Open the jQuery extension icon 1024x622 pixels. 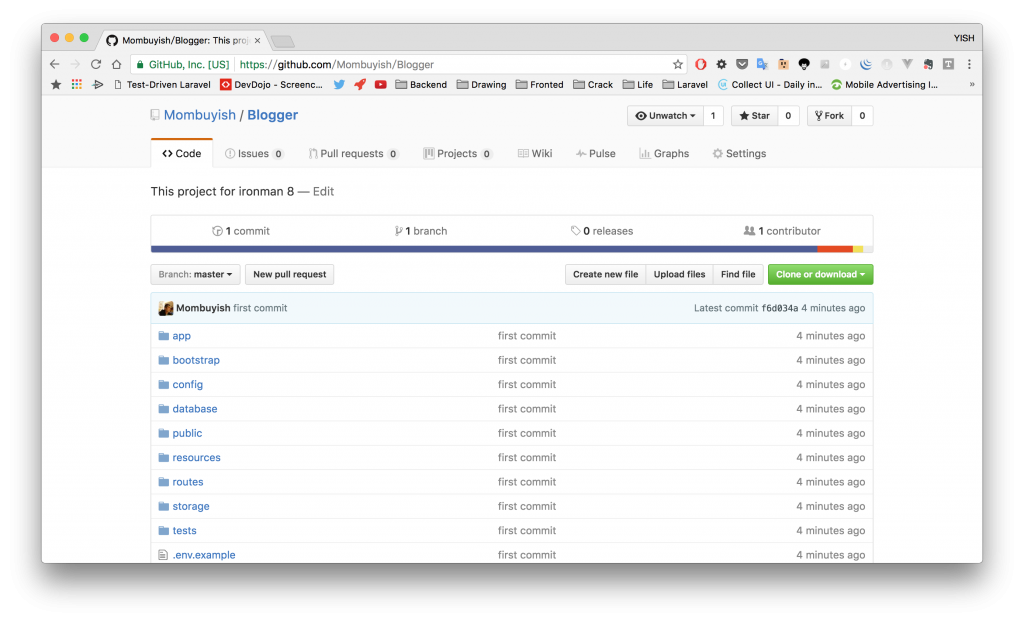[x=866, y=64]
